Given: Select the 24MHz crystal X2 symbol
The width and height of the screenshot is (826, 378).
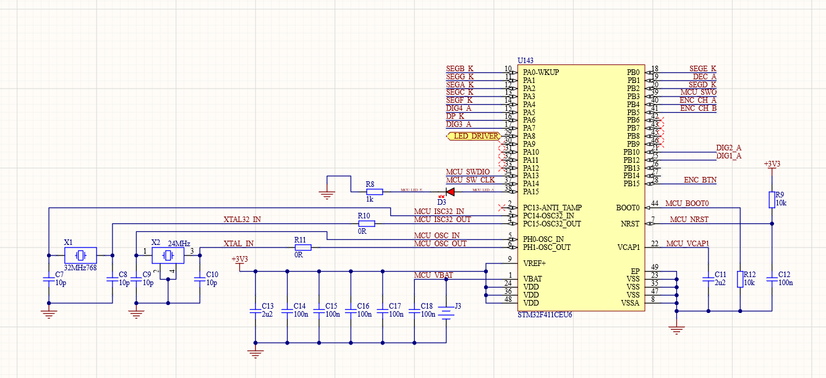Looking at the screenshot, I should [169, 256].
